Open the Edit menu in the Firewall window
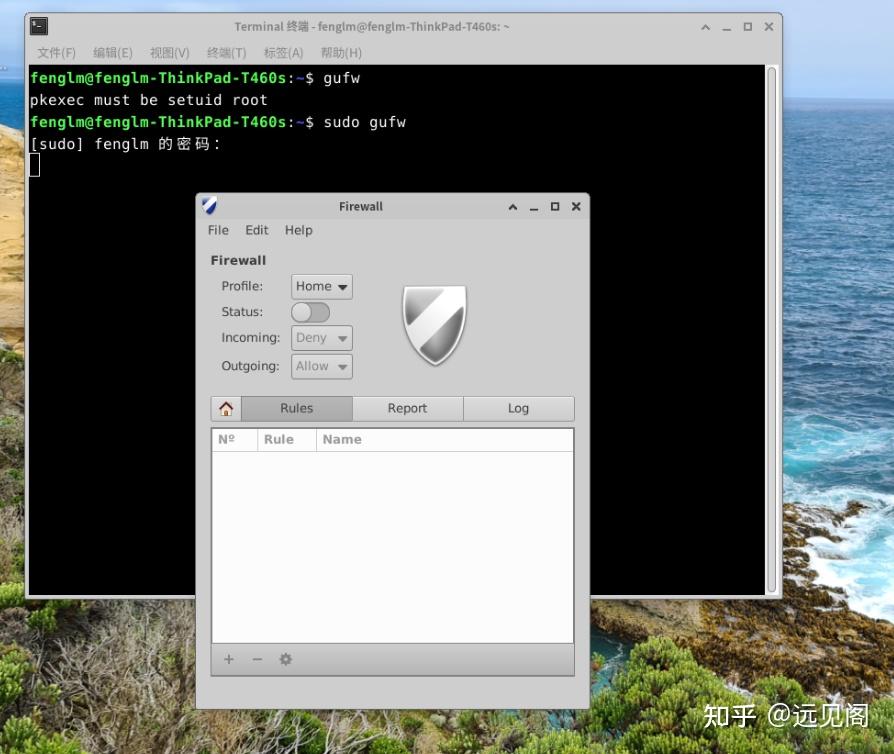The image size is (894, 754). [x=256, y=230]
